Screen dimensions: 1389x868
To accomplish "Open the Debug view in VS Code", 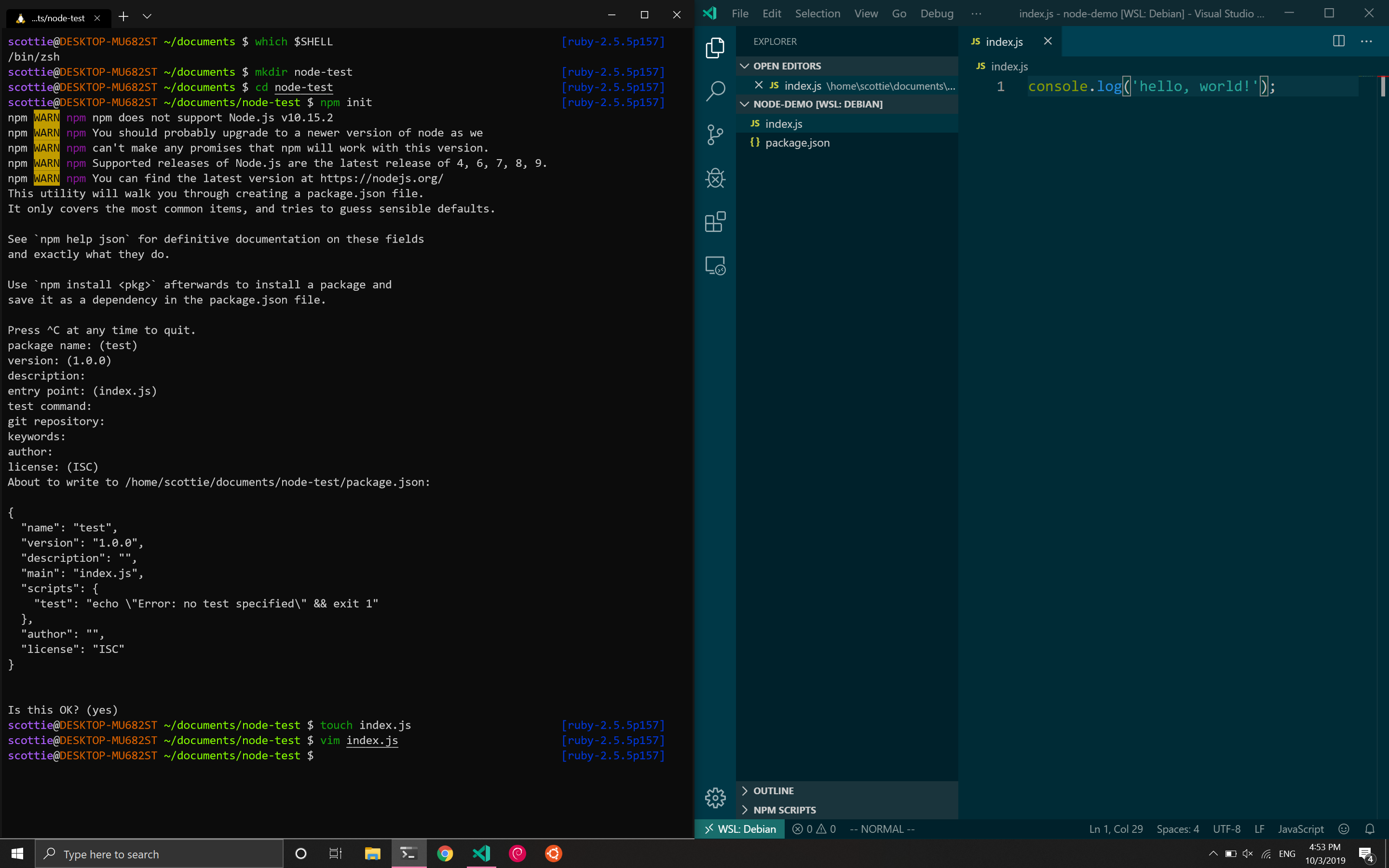I will click(715, 178).
